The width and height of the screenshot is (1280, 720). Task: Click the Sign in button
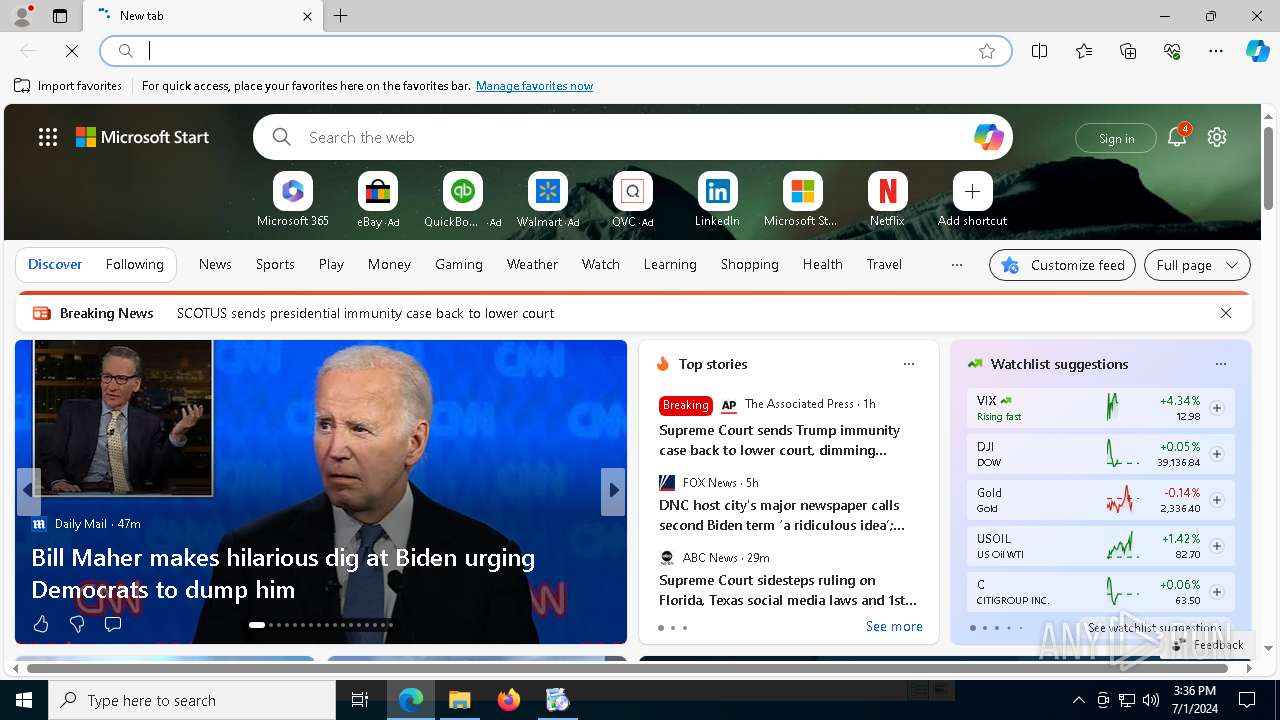[x=1116, y=138]
